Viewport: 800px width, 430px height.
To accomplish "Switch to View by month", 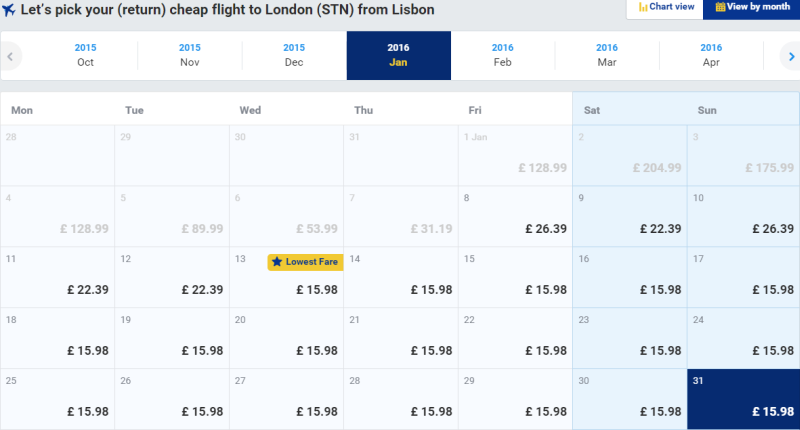I will (751, 7).
